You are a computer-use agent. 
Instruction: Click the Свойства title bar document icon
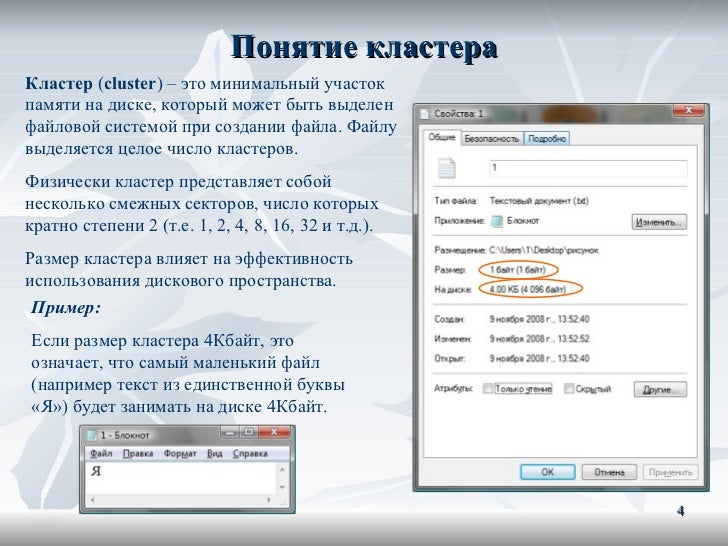click(x=424, y=114)
